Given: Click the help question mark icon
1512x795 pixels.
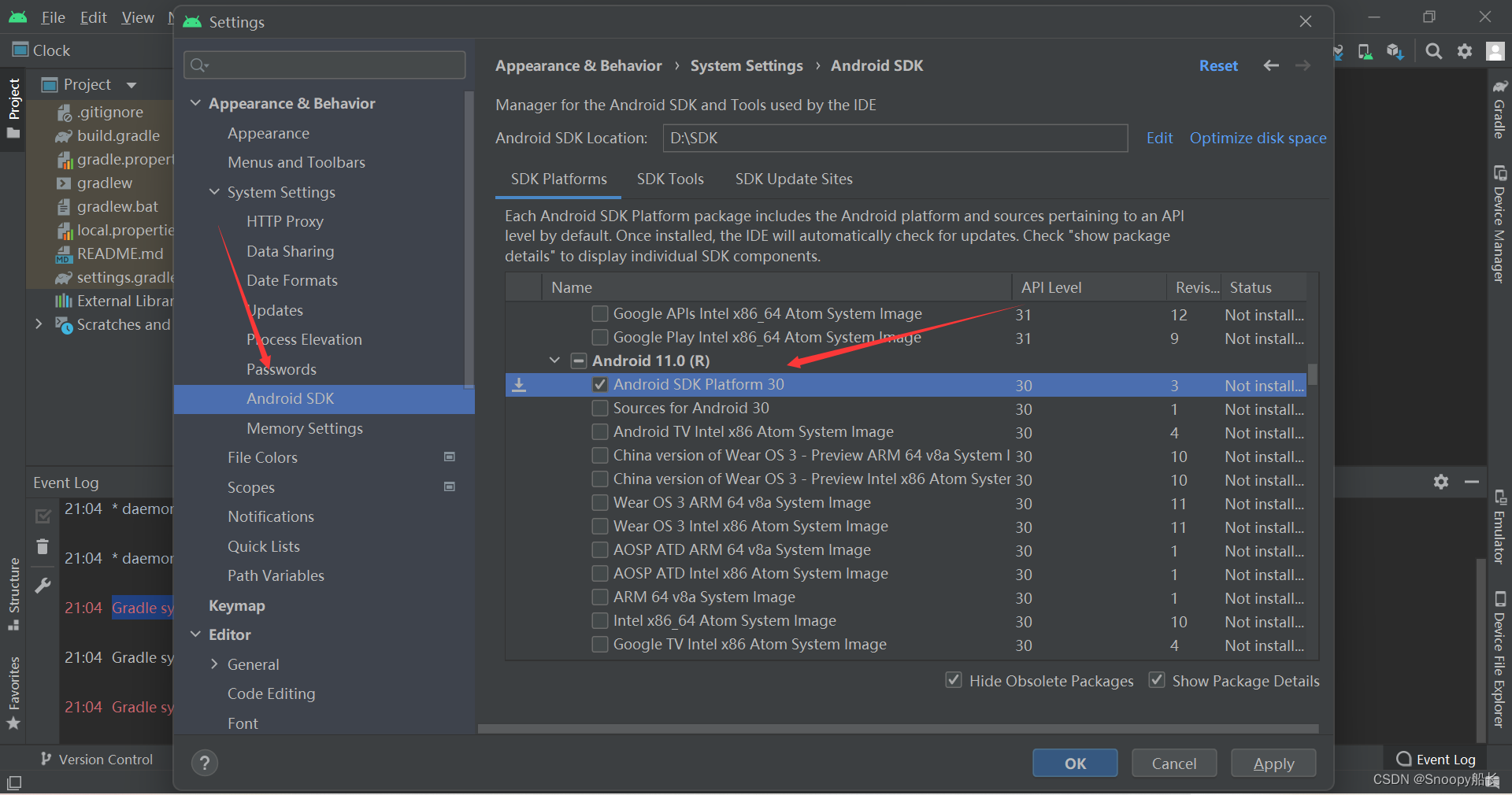Looking at the screenshot, I should coord(205,763).
